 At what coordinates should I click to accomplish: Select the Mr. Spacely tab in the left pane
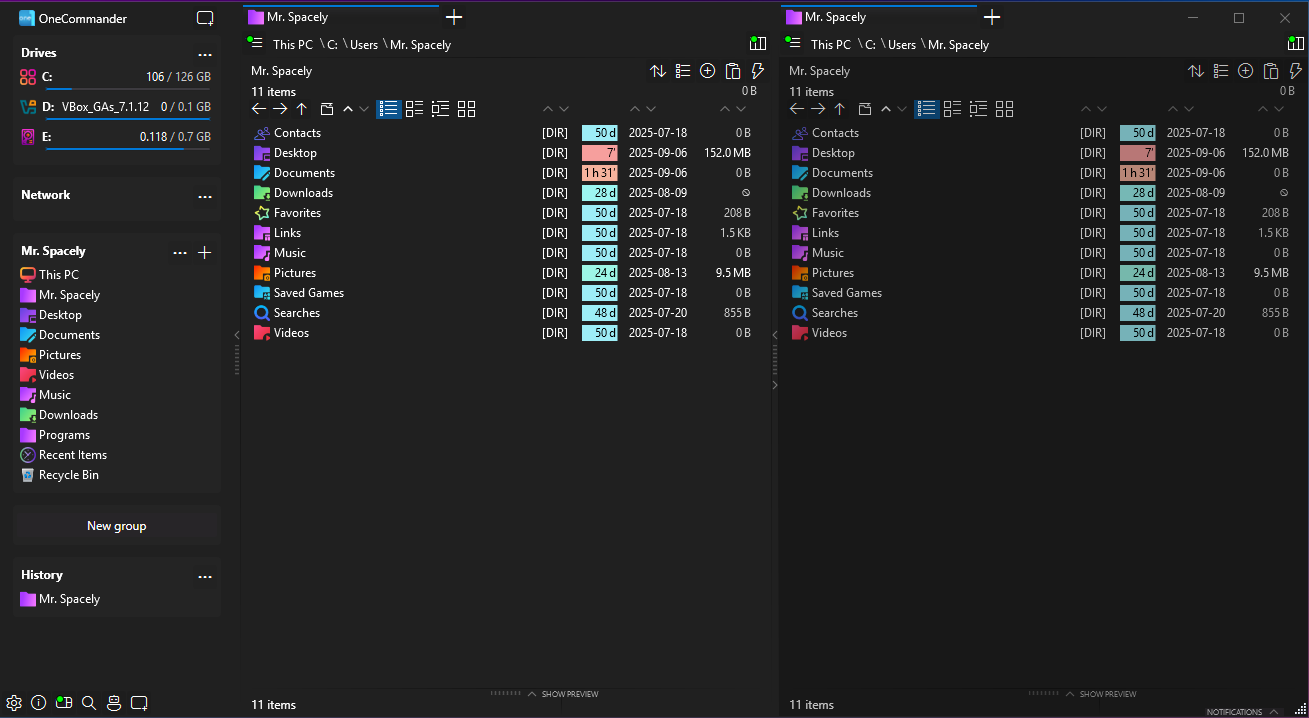(x=341, y=17)
